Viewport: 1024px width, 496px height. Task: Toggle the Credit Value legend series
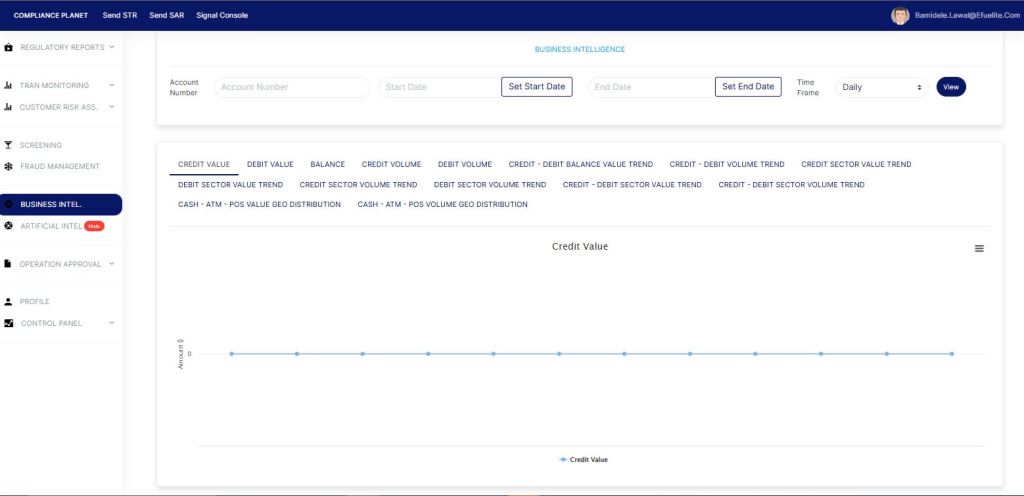point(584,460)
